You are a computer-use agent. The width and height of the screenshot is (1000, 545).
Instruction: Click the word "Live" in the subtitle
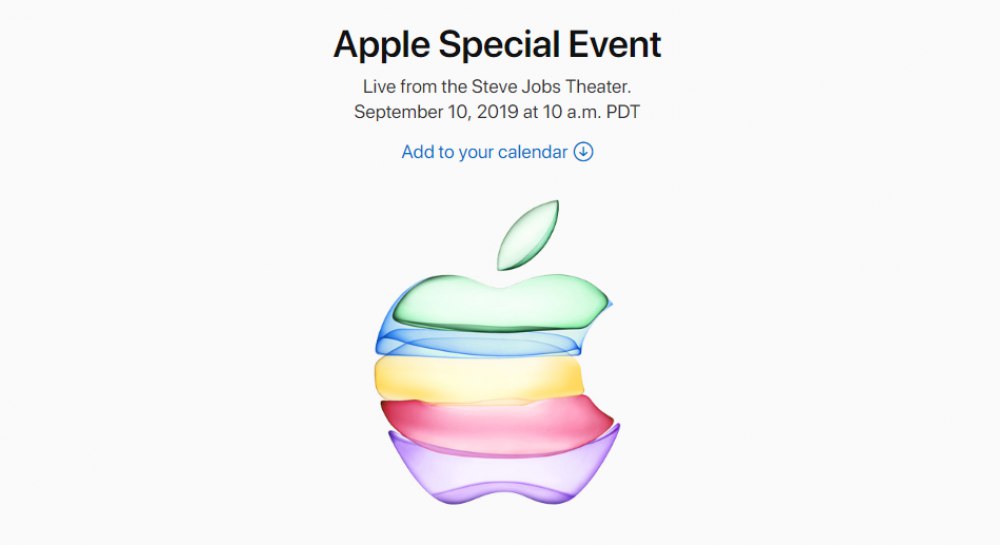coord(379,87)
